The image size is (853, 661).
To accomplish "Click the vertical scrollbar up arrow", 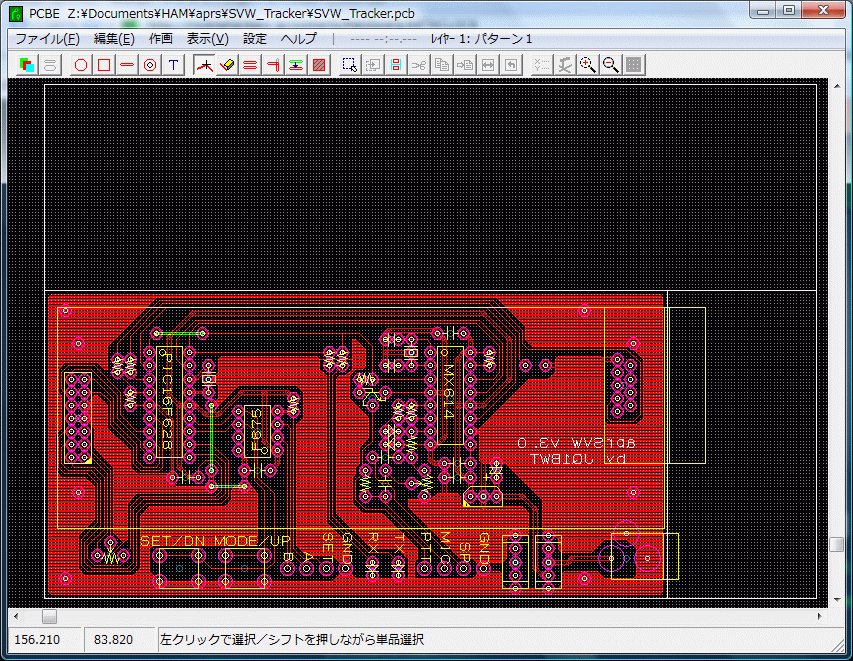I will 836,87.
